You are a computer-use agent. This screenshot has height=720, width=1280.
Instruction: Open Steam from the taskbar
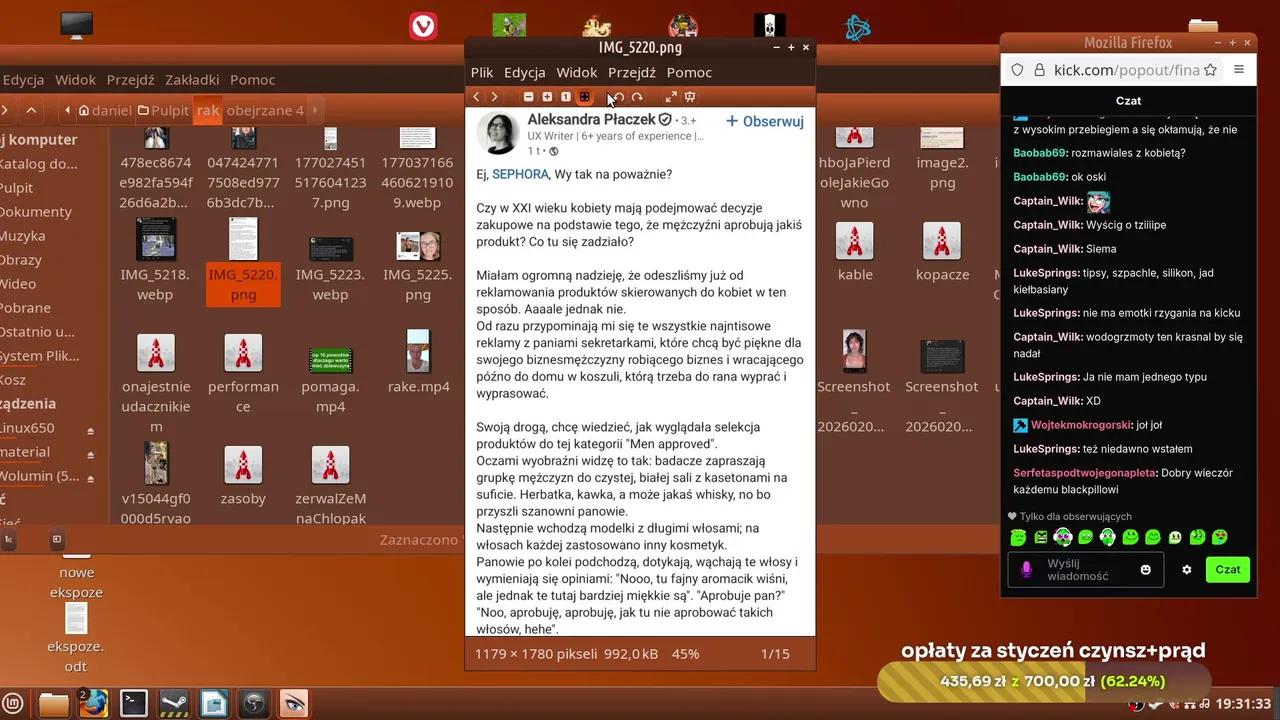click(x=174, y=704)
